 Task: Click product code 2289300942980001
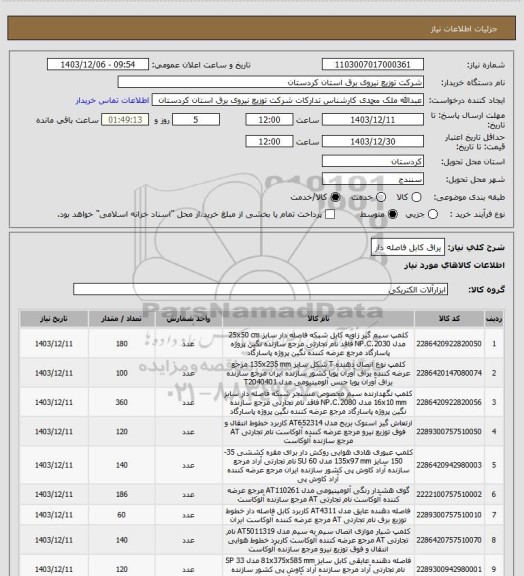point(449,569)
